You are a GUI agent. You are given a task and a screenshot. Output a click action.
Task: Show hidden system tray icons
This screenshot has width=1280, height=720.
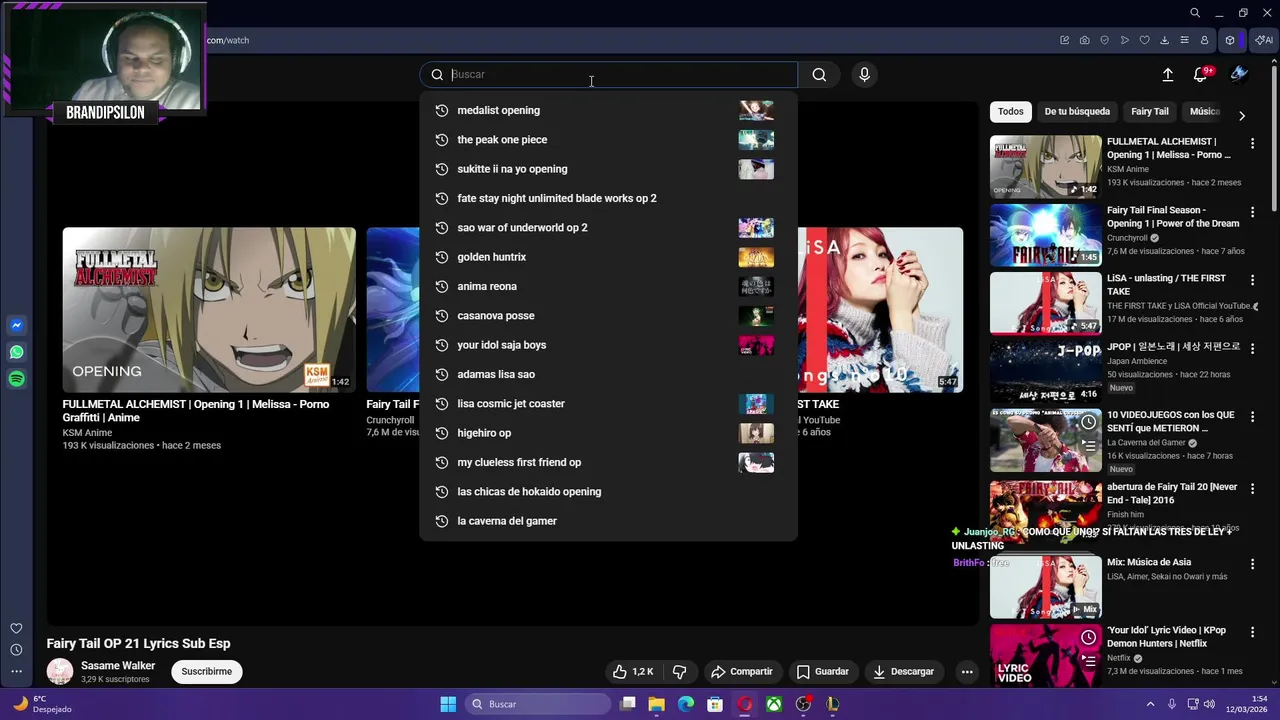pyautogui.click(x=1150, y=704)
